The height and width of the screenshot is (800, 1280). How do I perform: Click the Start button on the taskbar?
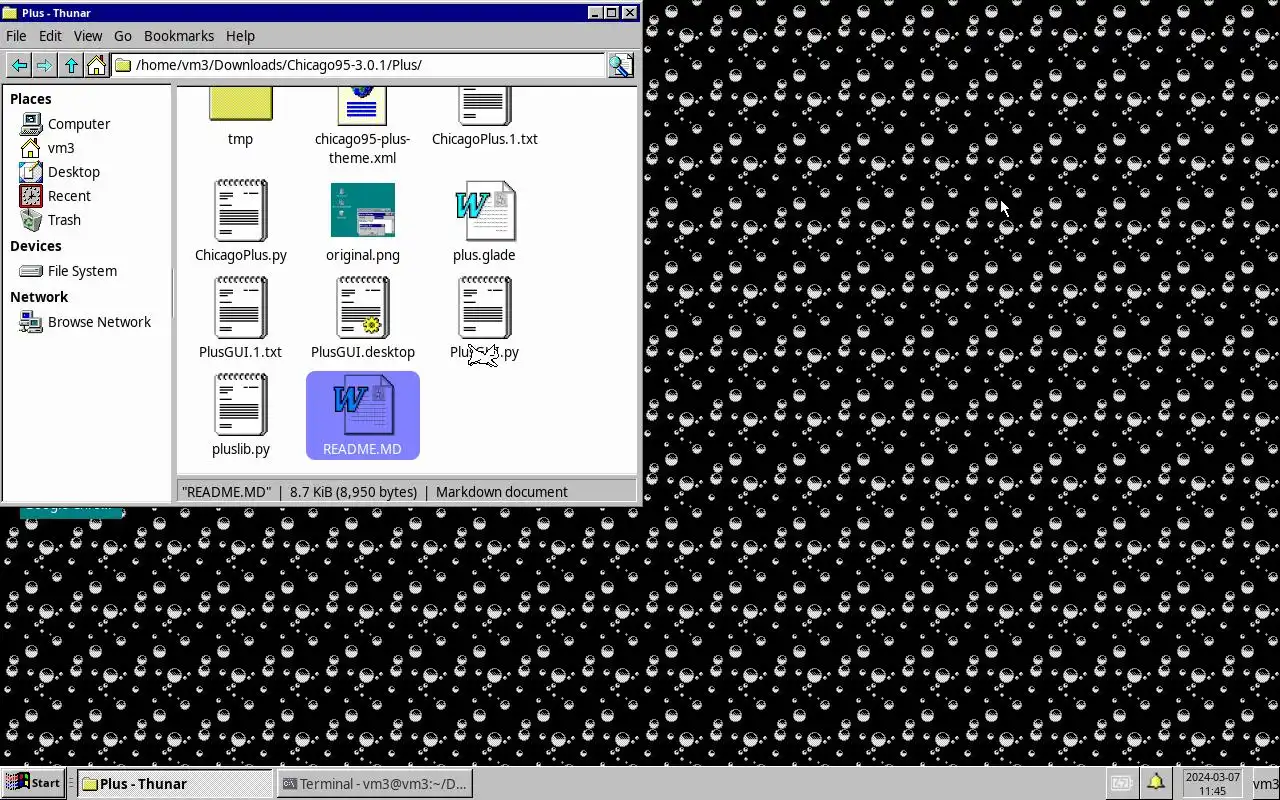pyautogui.click(x=33, y=783)
